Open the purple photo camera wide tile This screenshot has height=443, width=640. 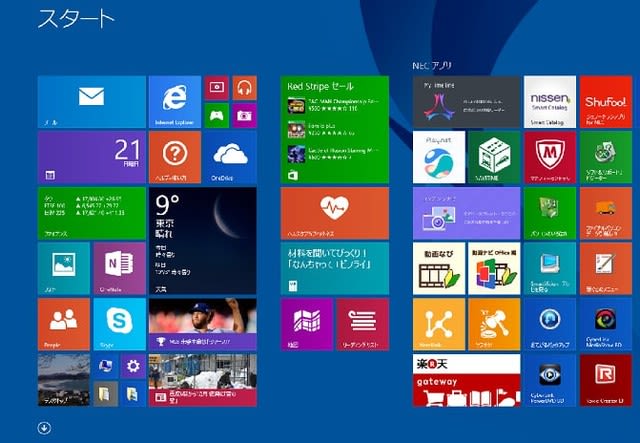[x=467, y=213]
